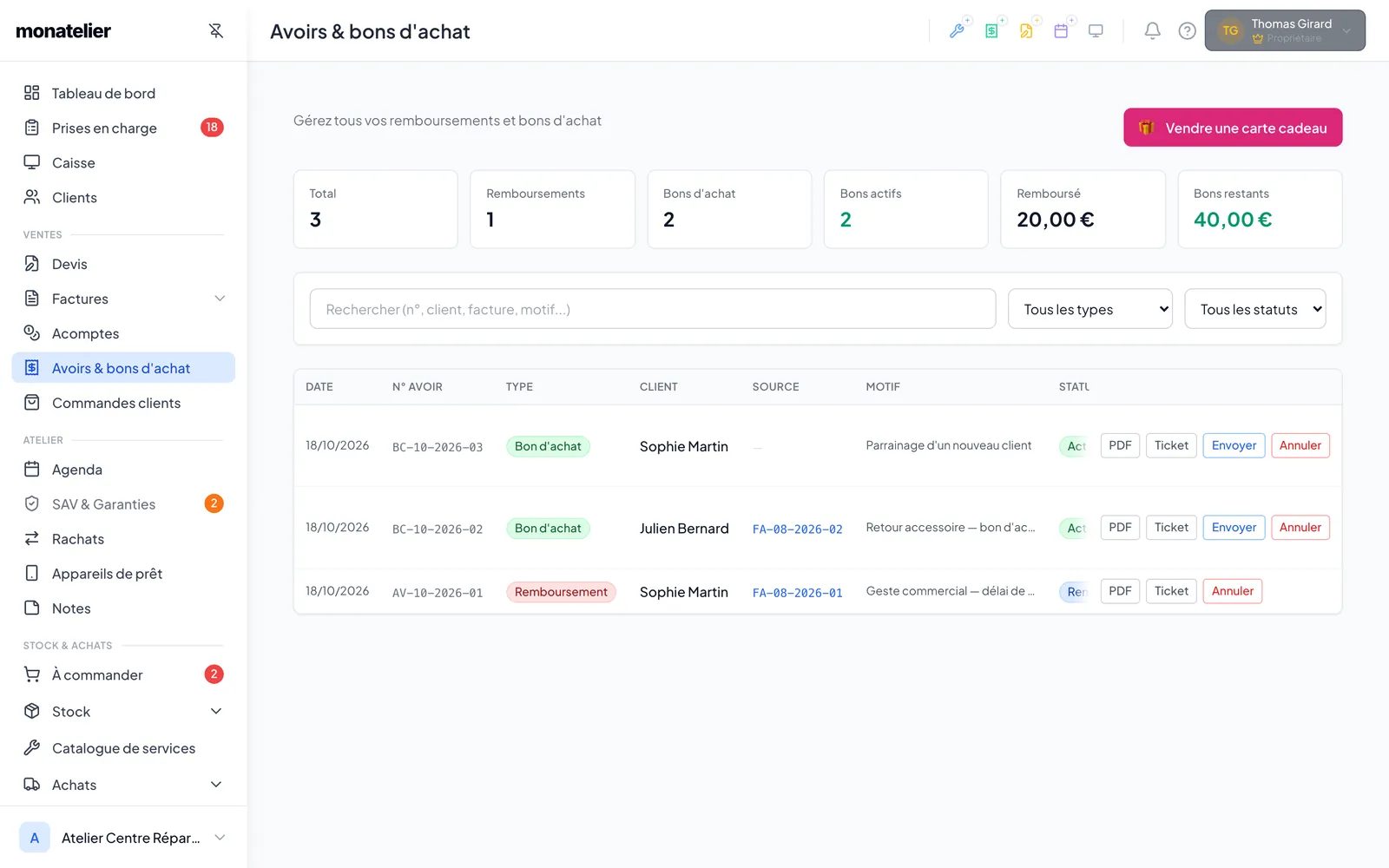This screenshot has width=1389, height=868.
Task: Open help via the question mark icon
Action: 1187,31
